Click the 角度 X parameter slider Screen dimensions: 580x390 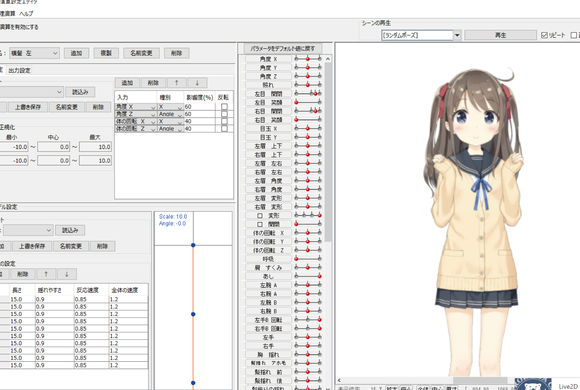click(x=308, y=58)
